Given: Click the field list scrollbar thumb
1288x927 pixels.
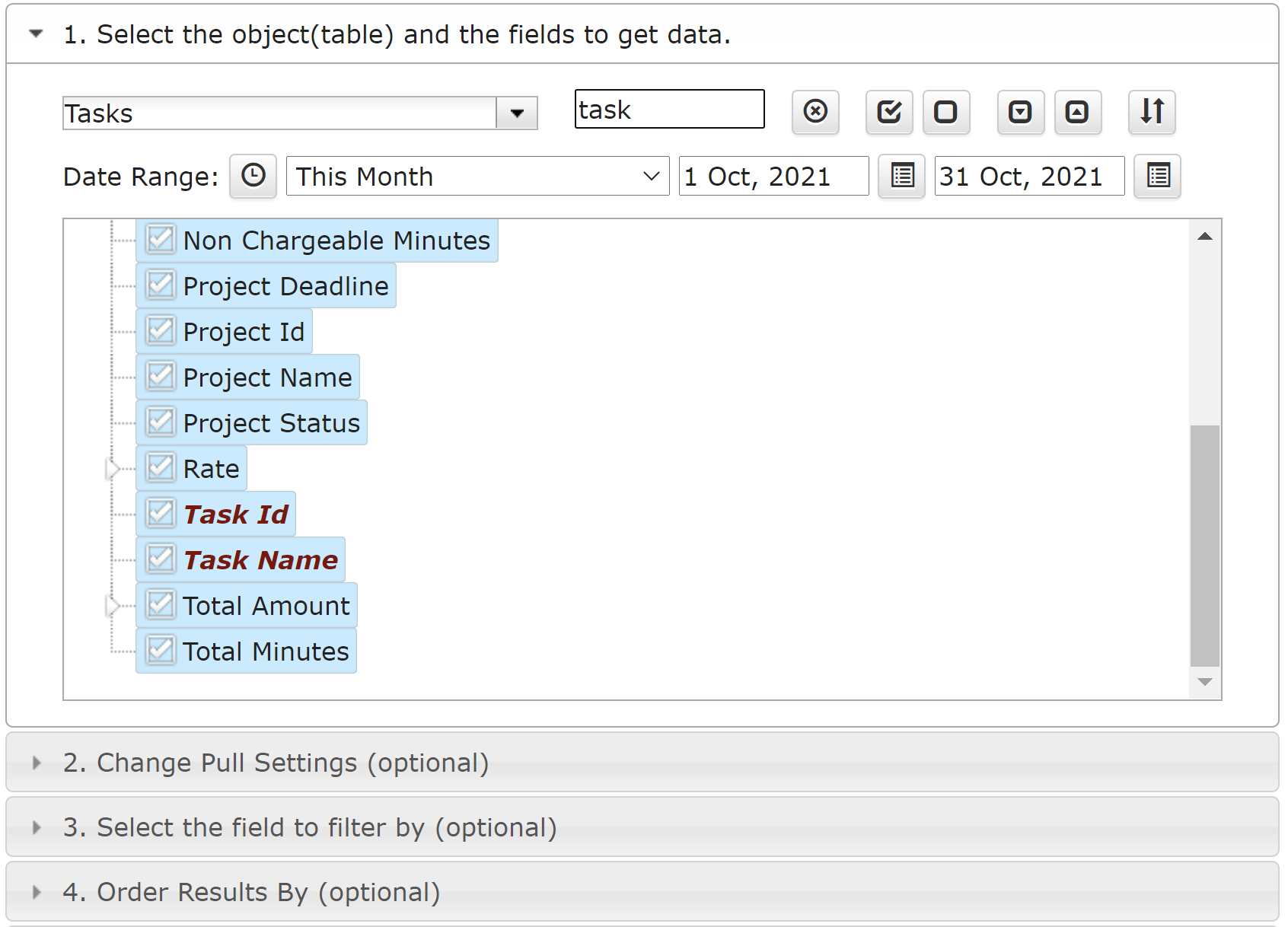Looking at the screenshot, I should pos(1204,544).
